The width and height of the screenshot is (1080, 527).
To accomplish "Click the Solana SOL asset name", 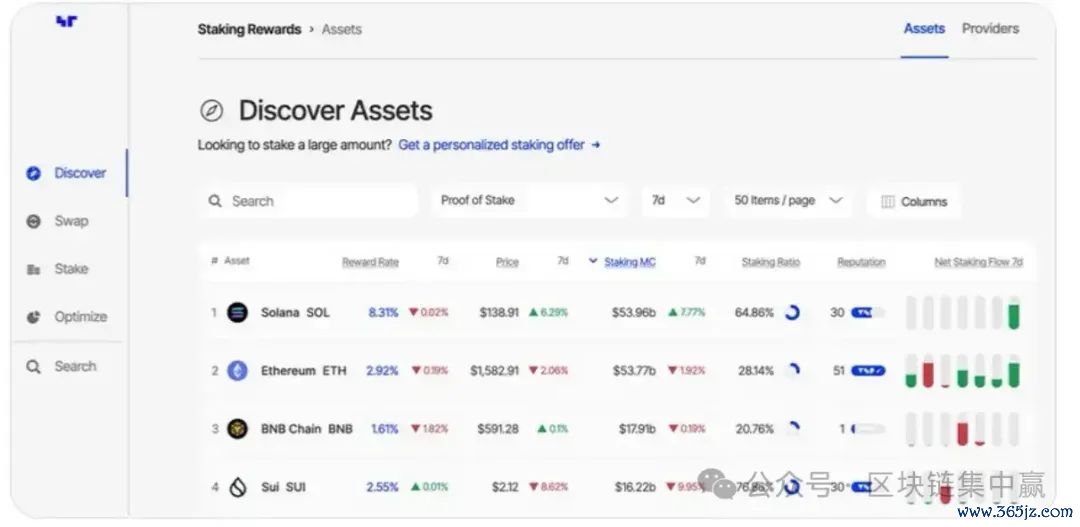I will [295, 313].
